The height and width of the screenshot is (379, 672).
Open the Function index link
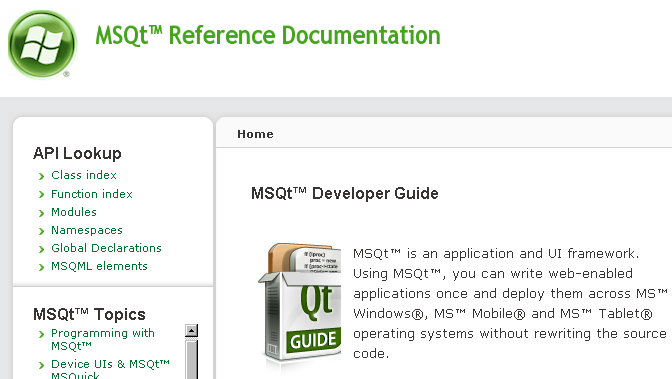click(92, 194)
